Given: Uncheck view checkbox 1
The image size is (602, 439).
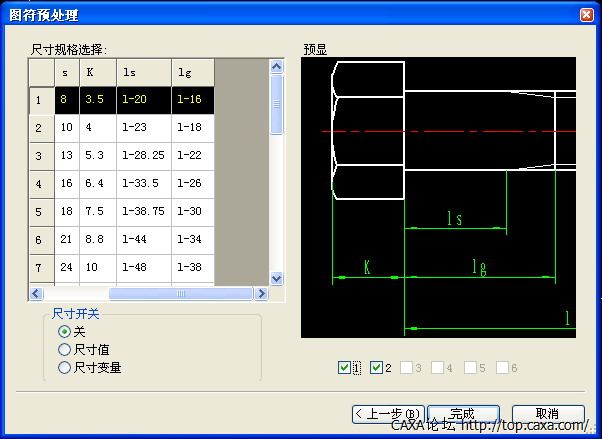Looking at the screenshot, I should click(345, 368).
